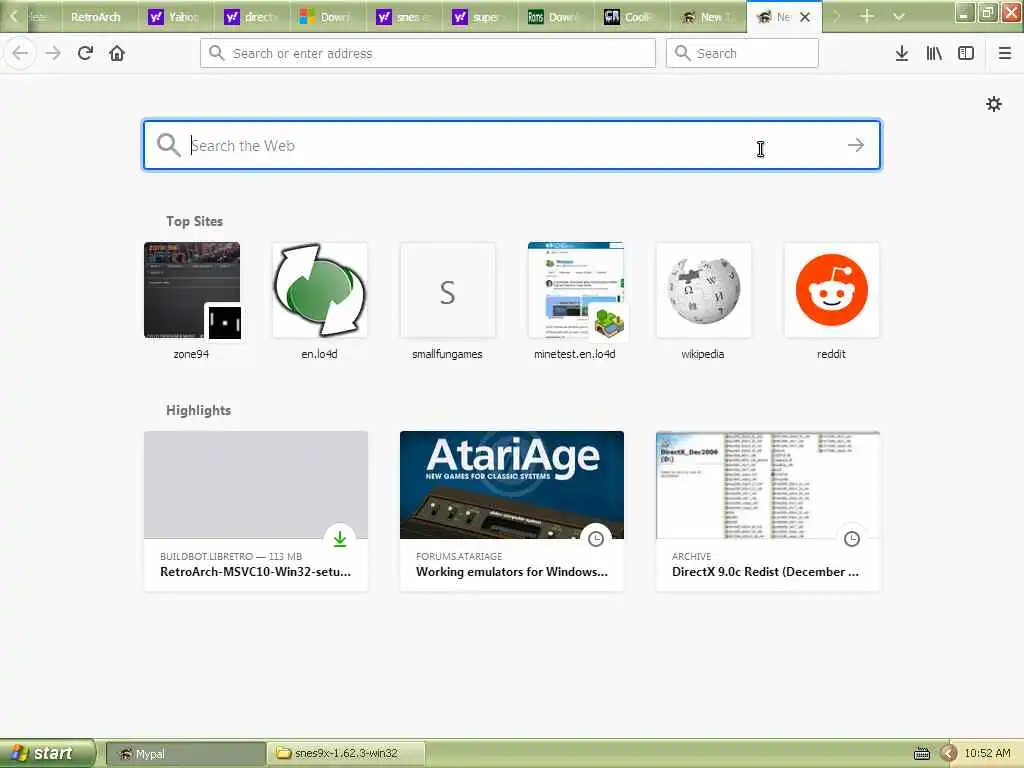Switch to the Microsoft Download tab
This screenshot has width=1024, height=768.
click(x=327, y=17)
